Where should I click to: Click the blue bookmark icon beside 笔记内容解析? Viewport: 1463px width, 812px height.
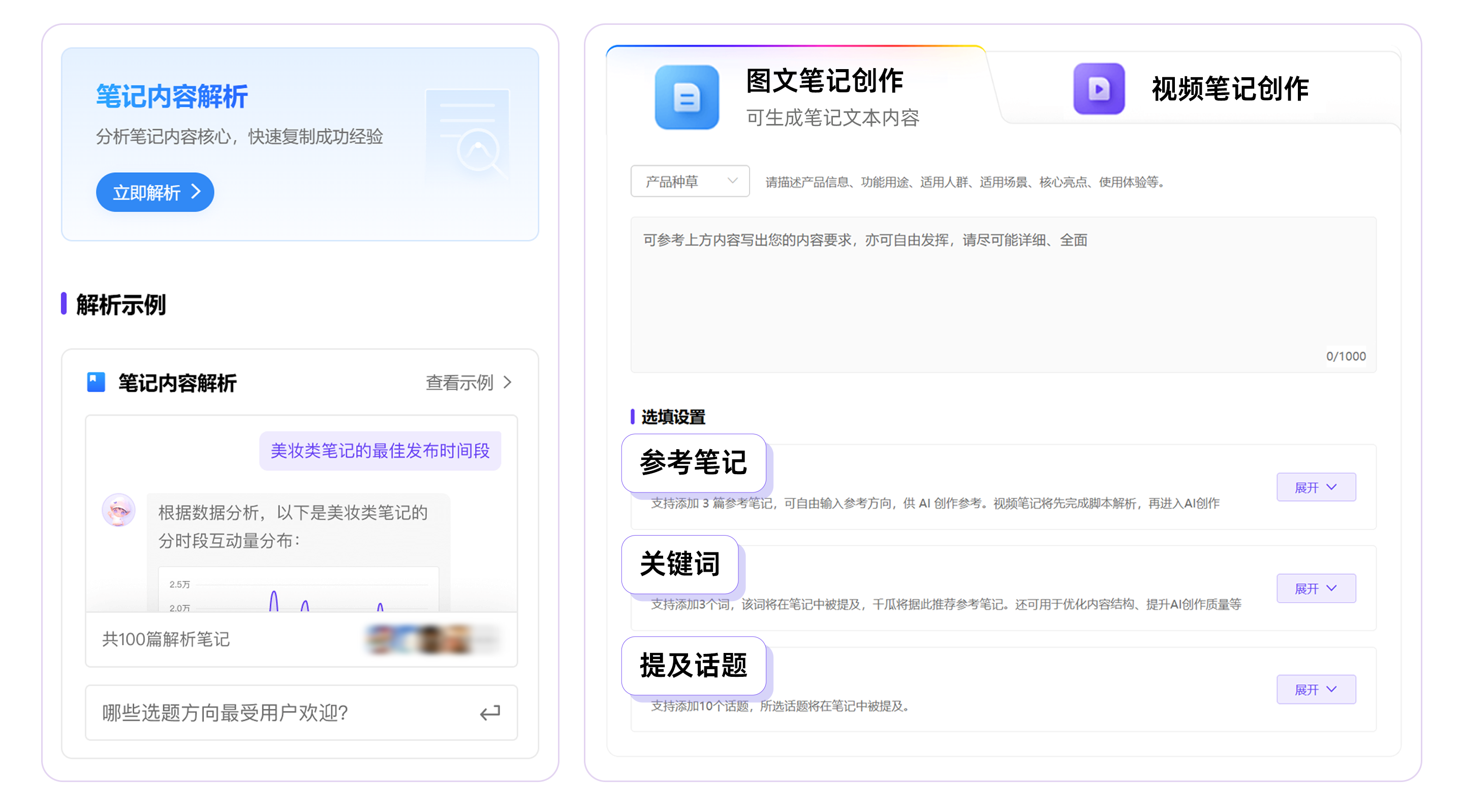tap(96, 382)
